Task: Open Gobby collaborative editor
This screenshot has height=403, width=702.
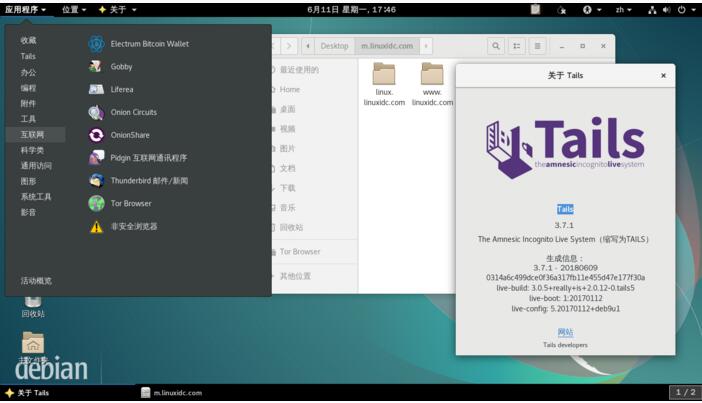Action: 111,67
